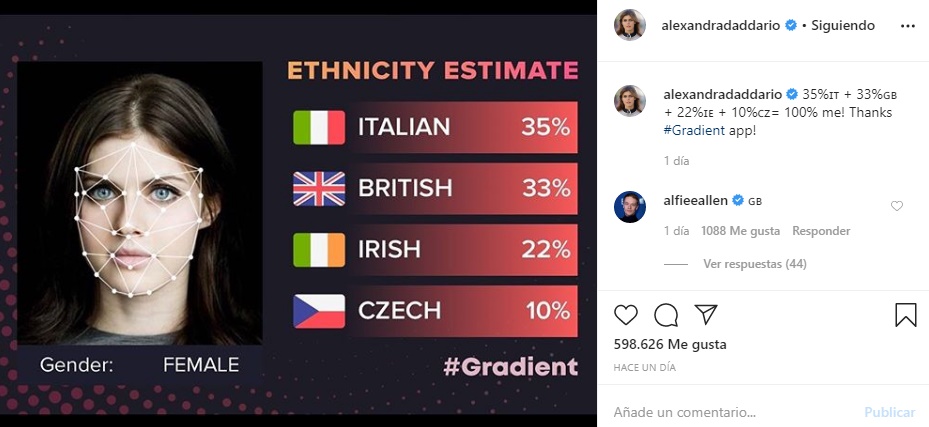Viewport: 929px width, 427px height.
Task: Save the post with the bookmark icon
Action: coord(905,315)
